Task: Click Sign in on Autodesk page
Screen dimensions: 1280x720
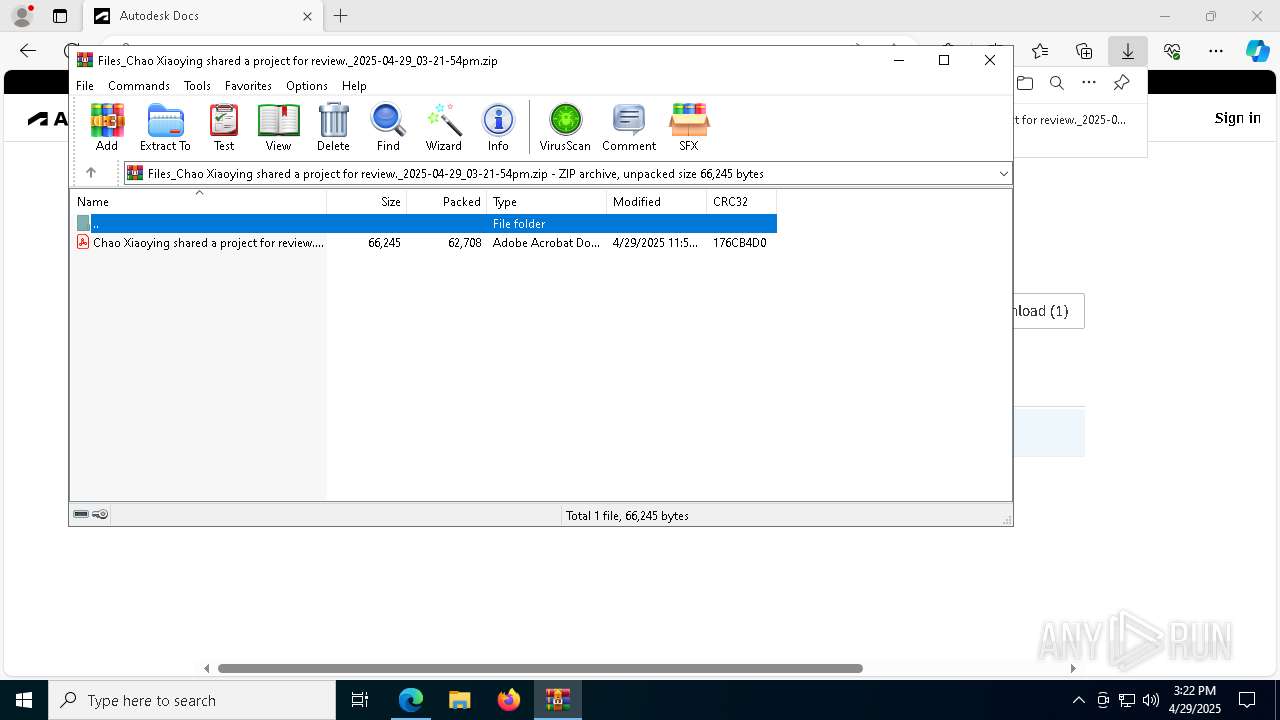Action: click(1237, 118)
